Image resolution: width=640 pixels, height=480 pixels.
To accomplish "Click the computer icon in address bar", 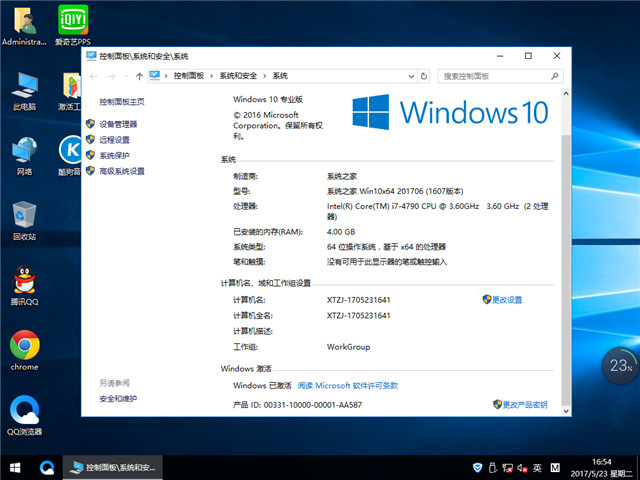I will tap(155, 76).
